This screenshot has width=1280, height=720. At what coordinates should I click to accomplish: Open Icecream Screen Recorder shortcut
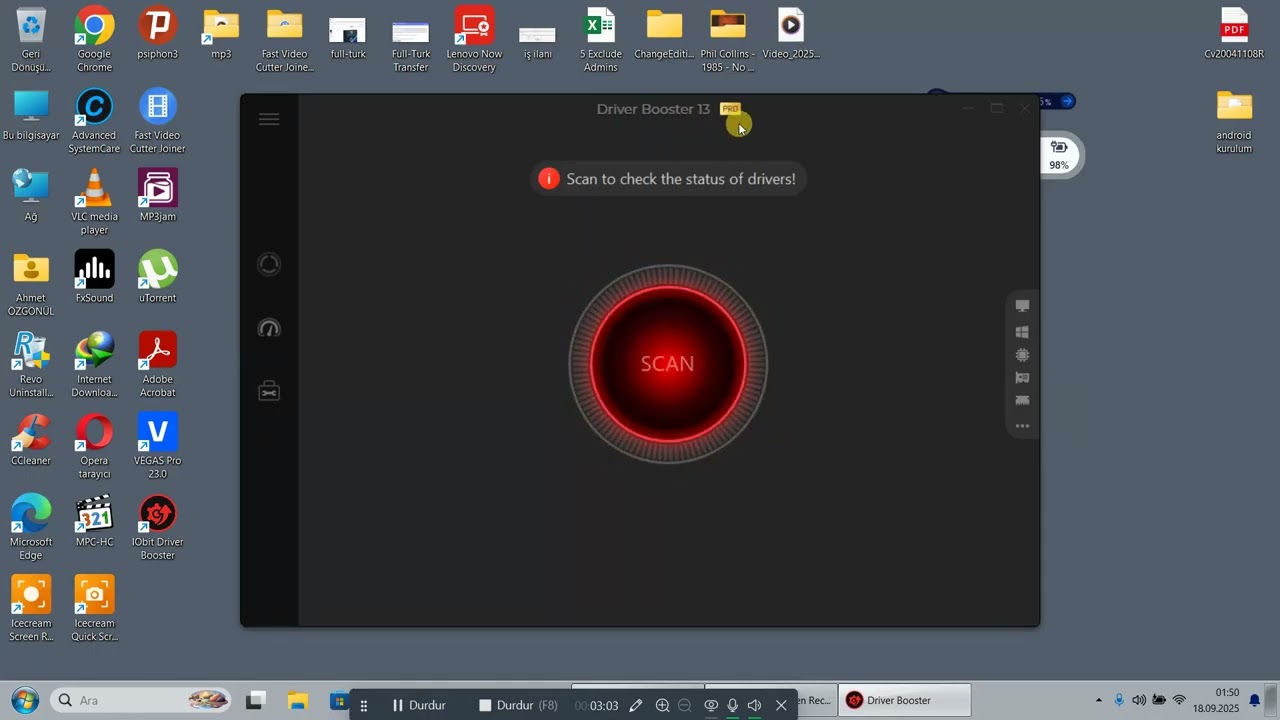(31, 609)
